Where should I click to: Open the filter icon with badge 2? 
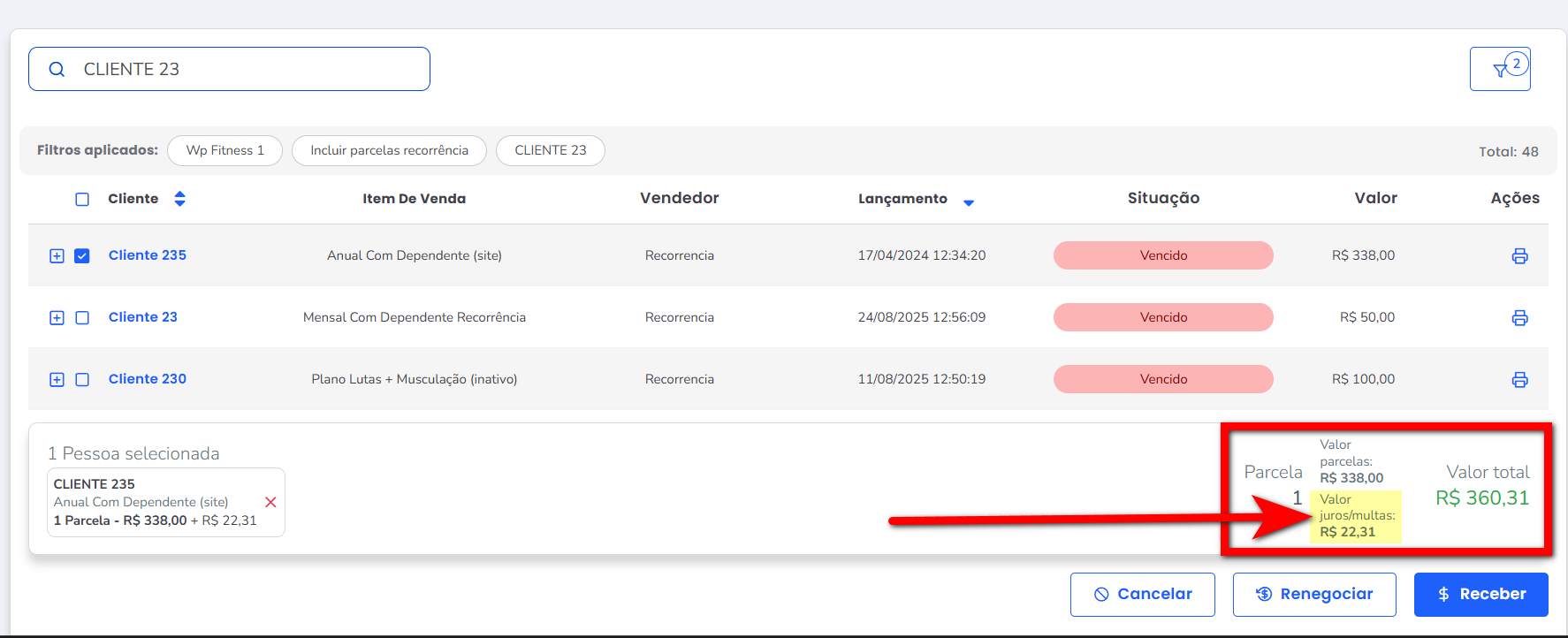pos(1500,70)
